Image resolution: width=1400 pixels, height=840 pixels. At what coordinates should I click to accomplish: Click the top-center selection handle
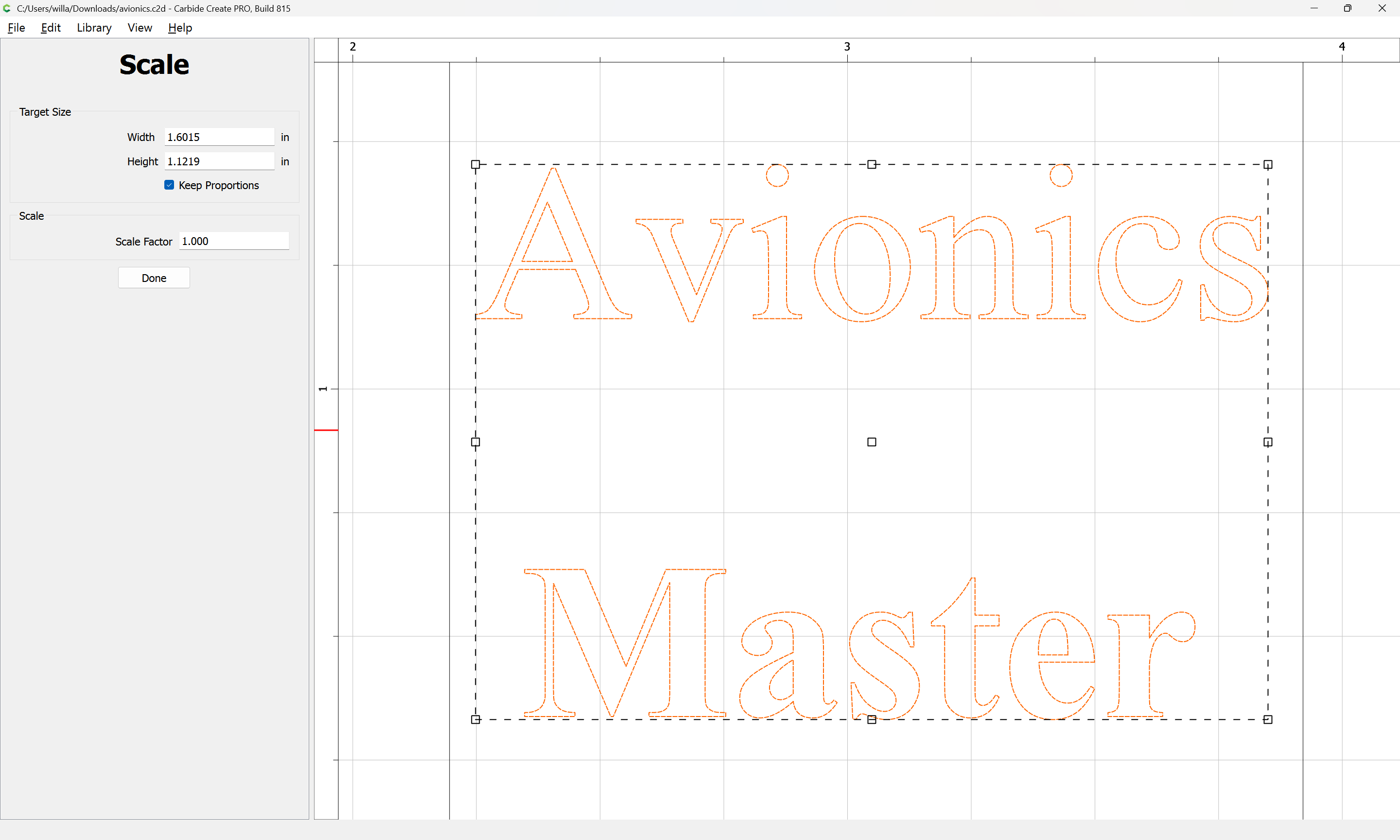[x=872, y=165]
